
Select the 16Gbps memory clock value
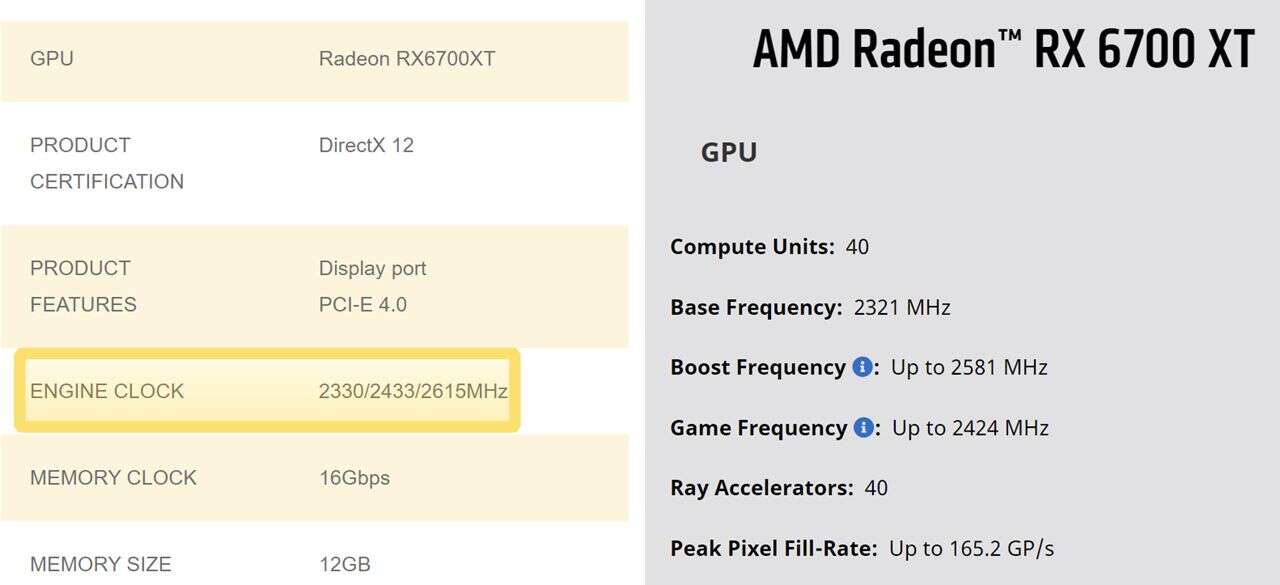(354, 477)
